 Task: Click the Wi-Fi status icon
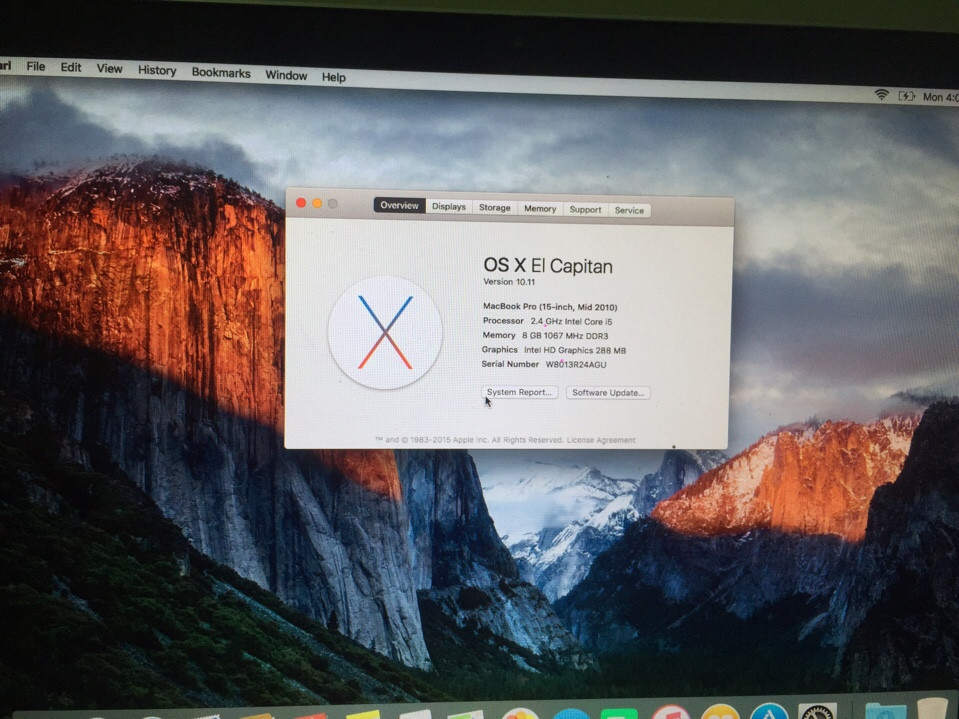tap(881, 95)
